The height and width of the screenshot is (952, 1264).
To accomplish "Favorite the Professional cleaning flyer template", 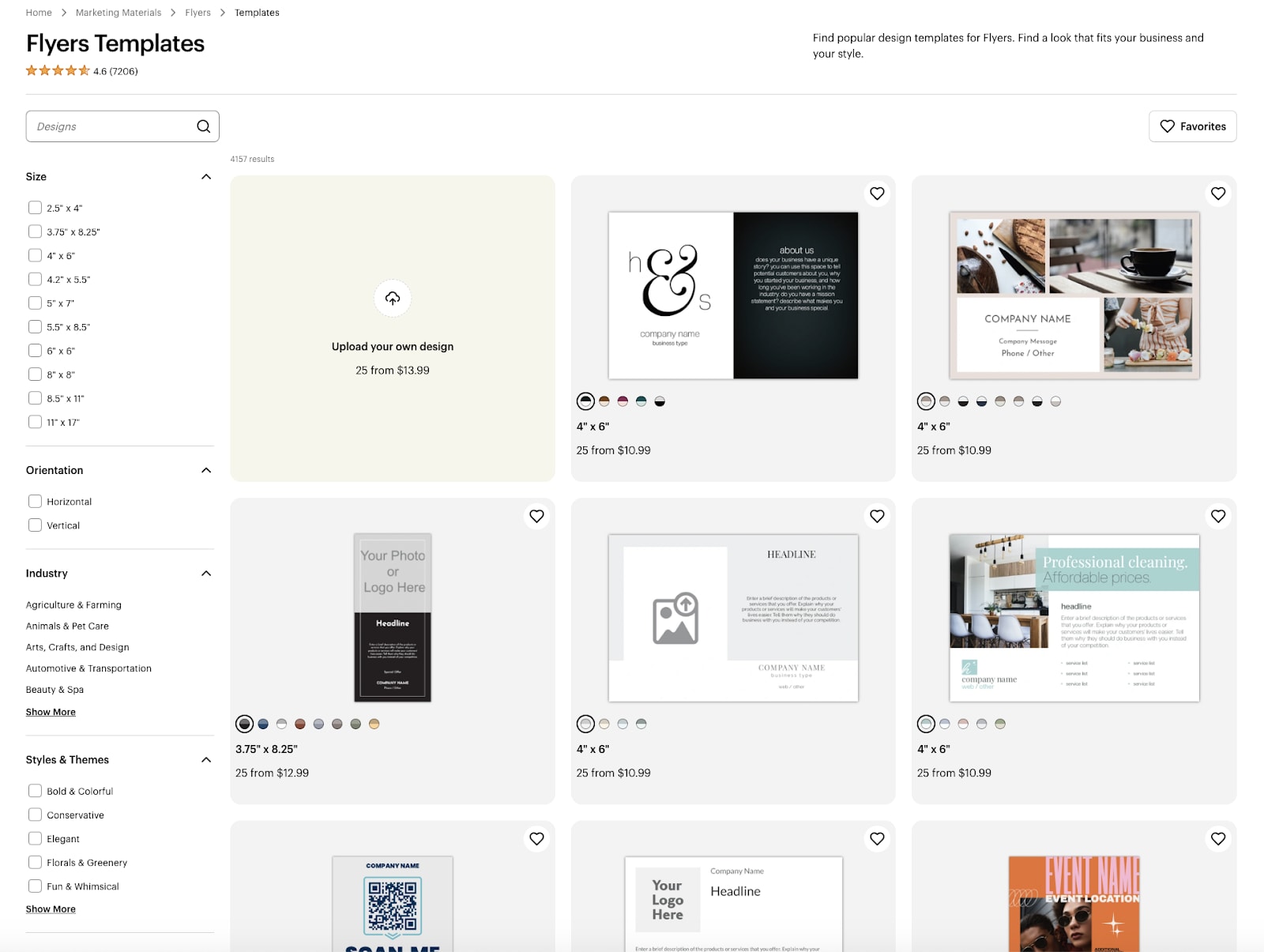I will coord(1217,516).
